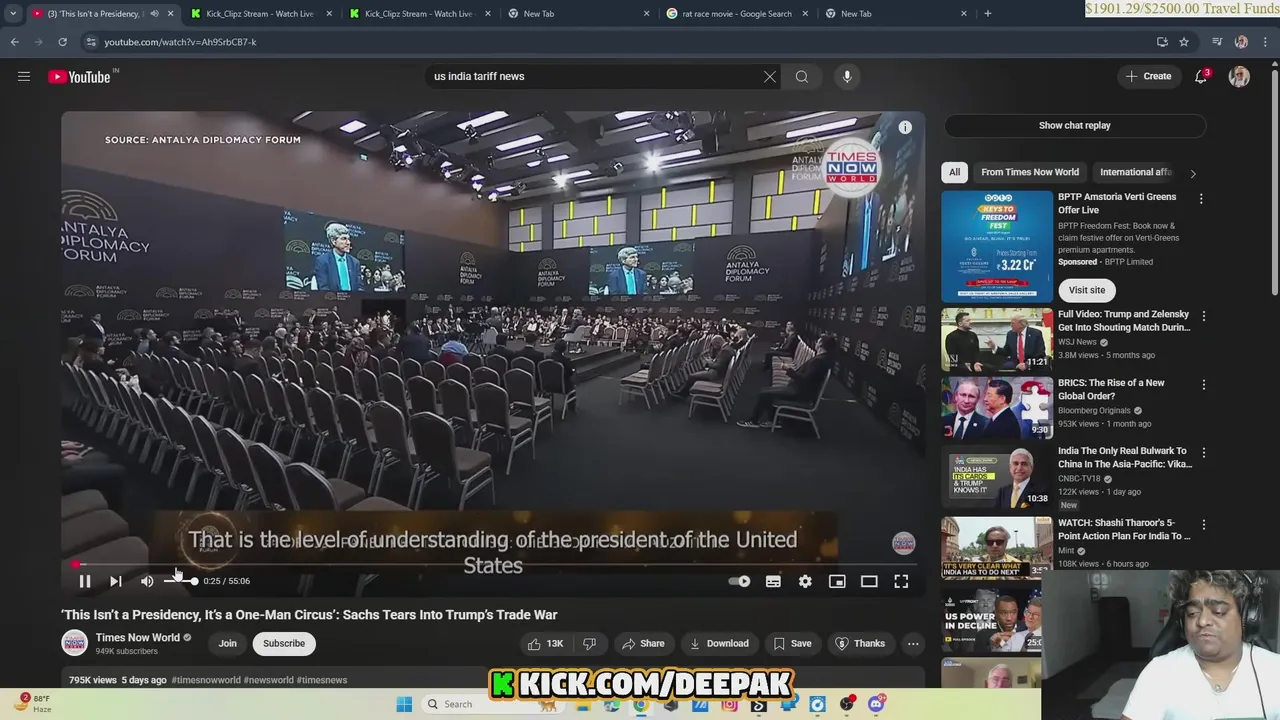Open the video info card icon
Viewport: 1280px width, 720px height.
[x=905, y=127]
